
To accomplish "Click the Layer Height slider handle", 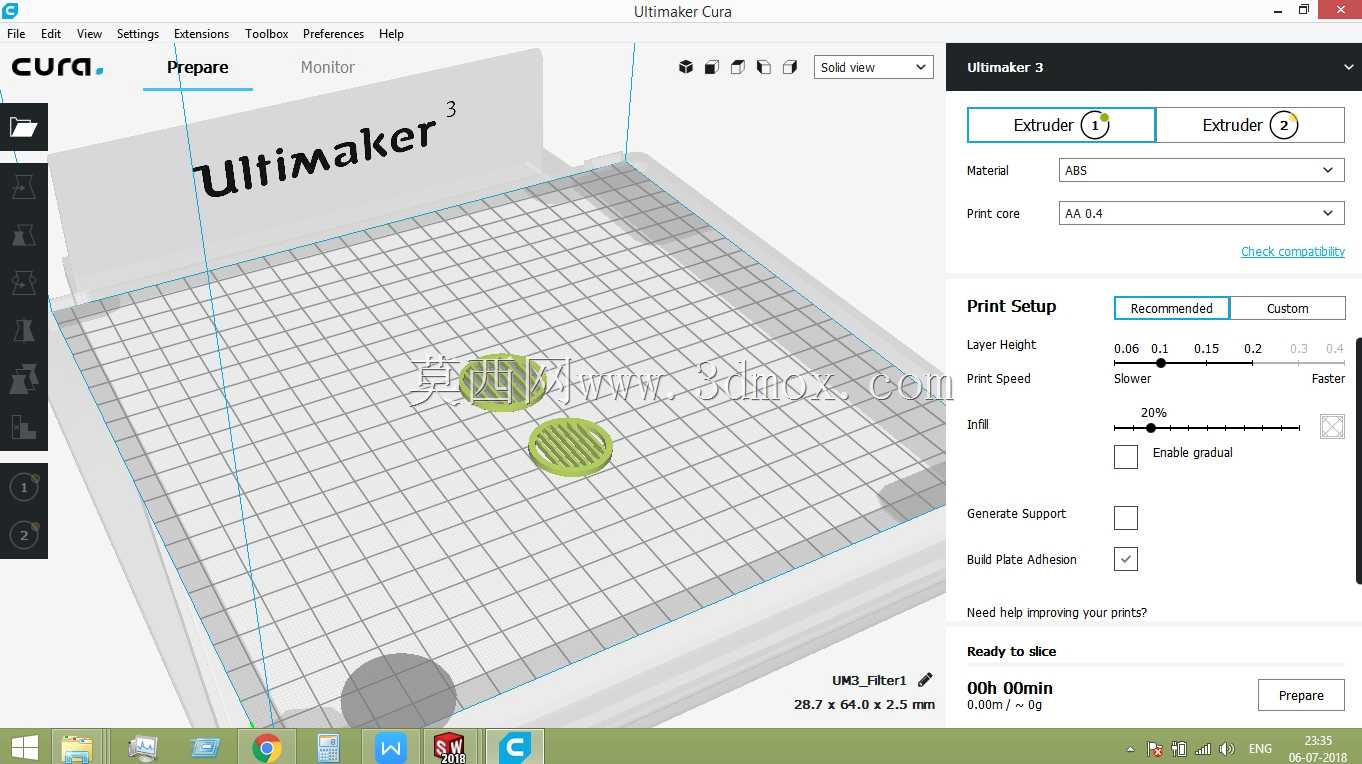I will 1160,363.
